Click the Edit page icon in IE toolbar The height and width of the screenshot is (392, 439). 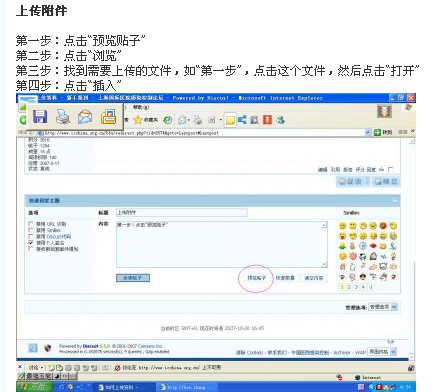212,120
